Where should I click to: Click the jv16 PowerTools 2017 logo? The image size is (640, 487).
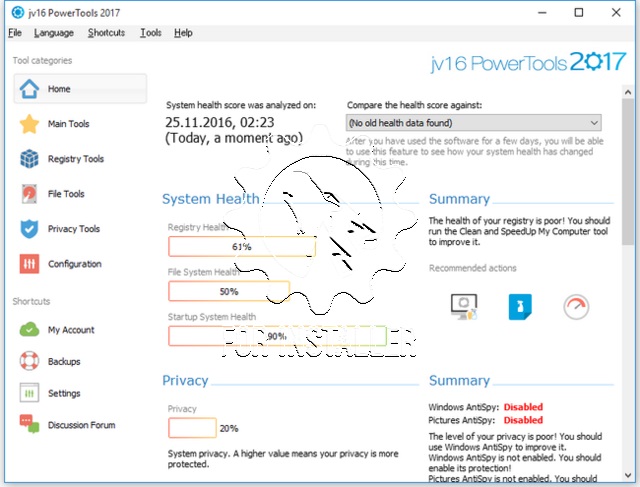click(528, 62)
